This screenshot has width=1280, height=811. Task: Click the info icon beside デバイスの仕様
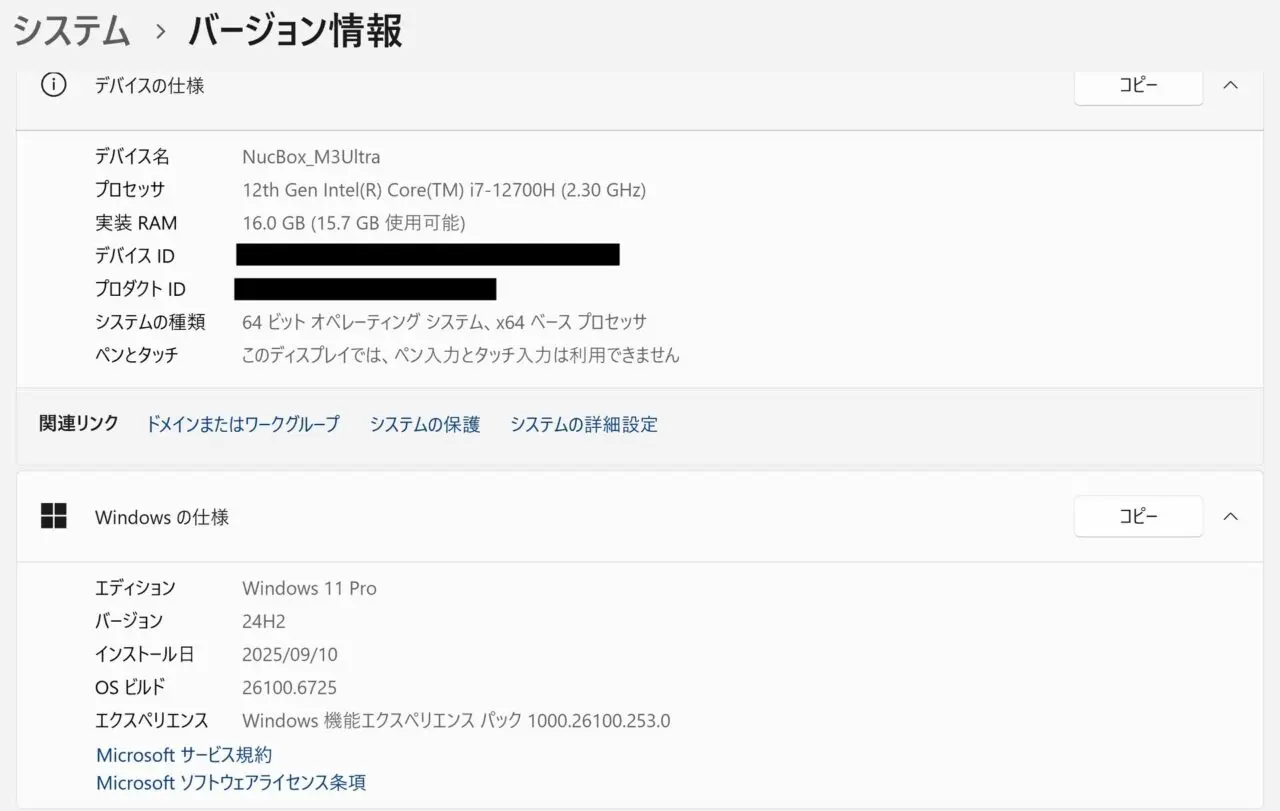(x=53, y=85)
